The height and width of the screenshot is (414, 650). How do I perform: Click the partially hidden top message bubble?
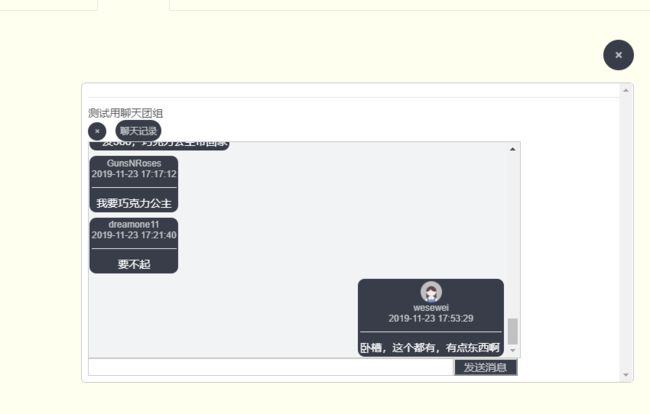[159, 145]
